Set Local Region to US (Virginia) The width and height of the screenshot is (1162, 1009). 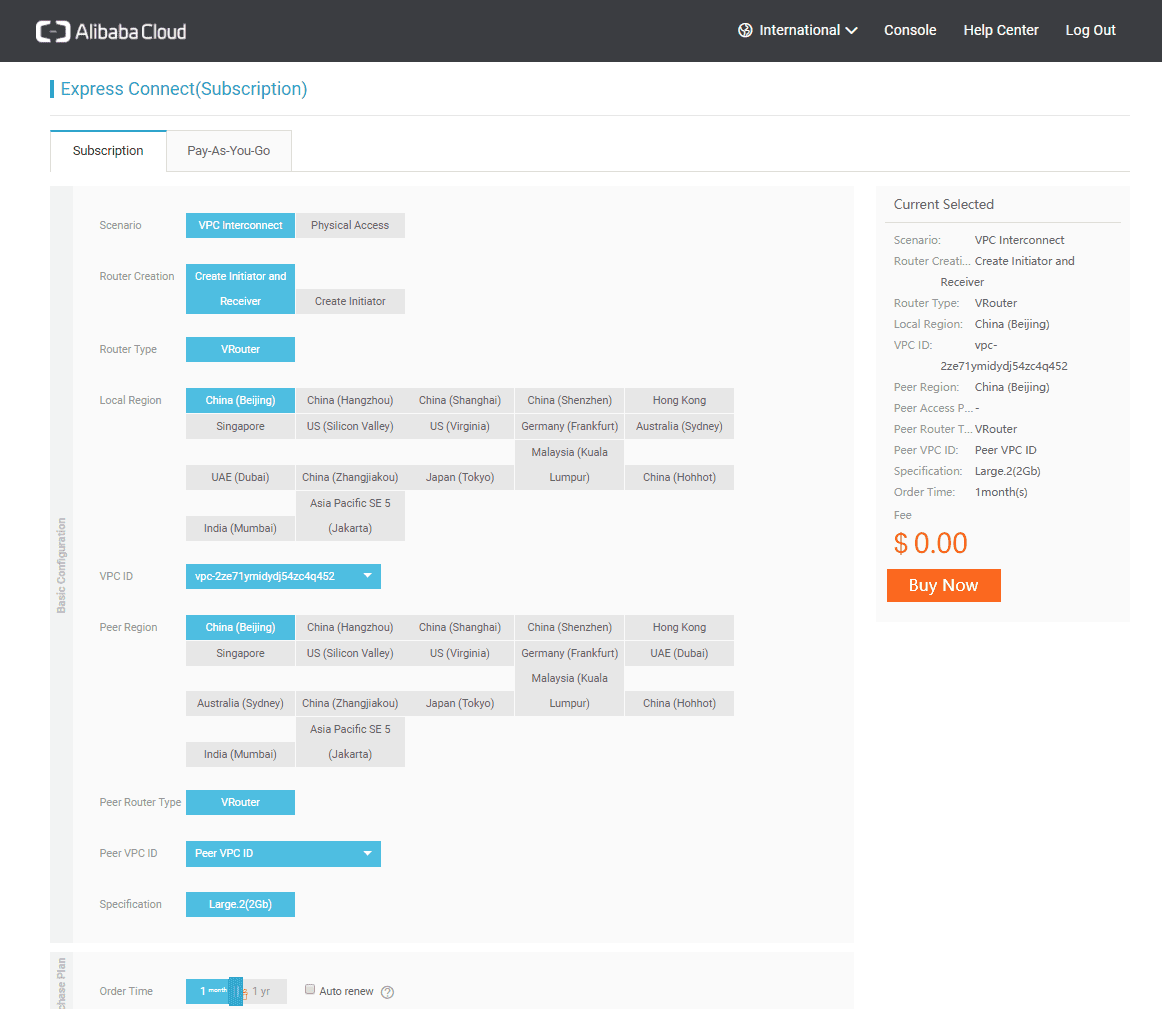(x=459, y=427)
